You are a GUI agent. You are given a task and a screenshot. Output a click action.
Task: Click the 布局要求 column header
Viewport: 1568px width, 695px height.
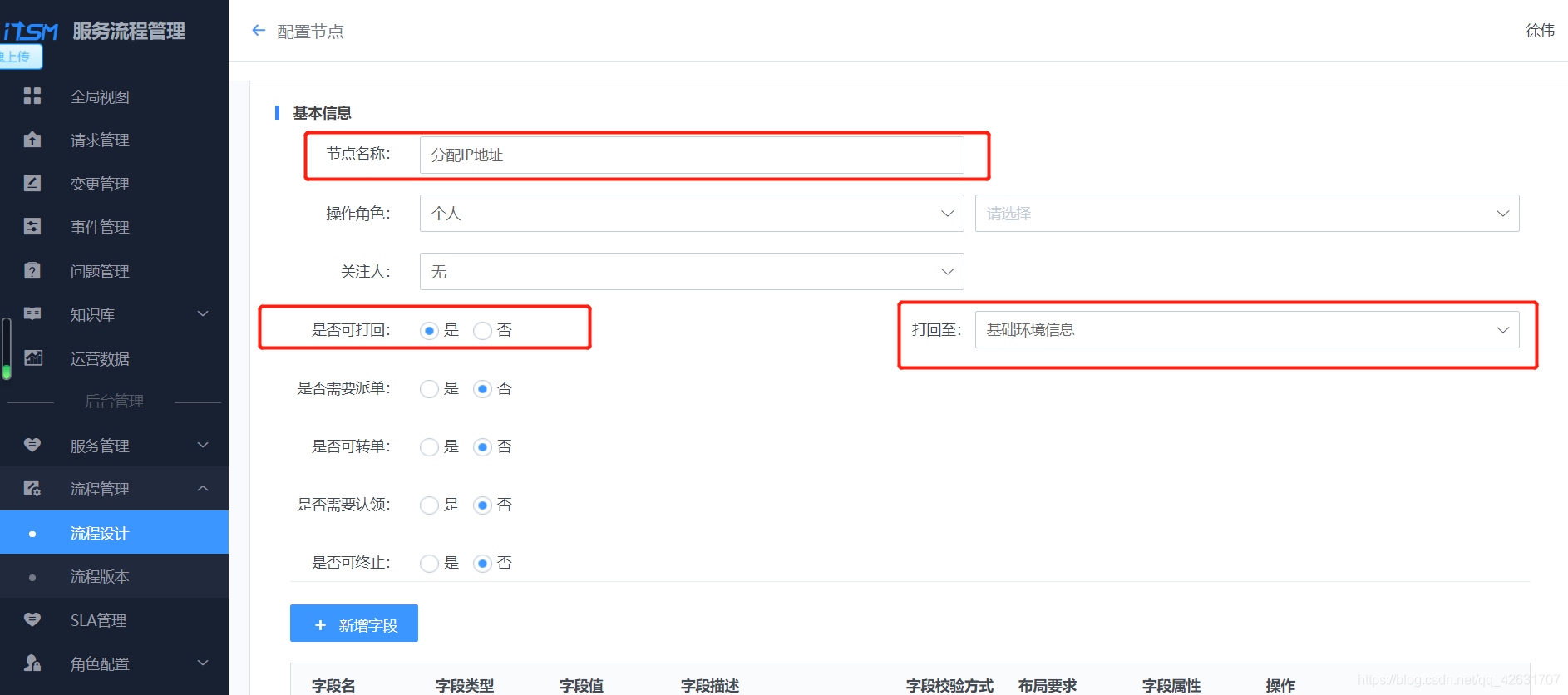coord(1048,685)
